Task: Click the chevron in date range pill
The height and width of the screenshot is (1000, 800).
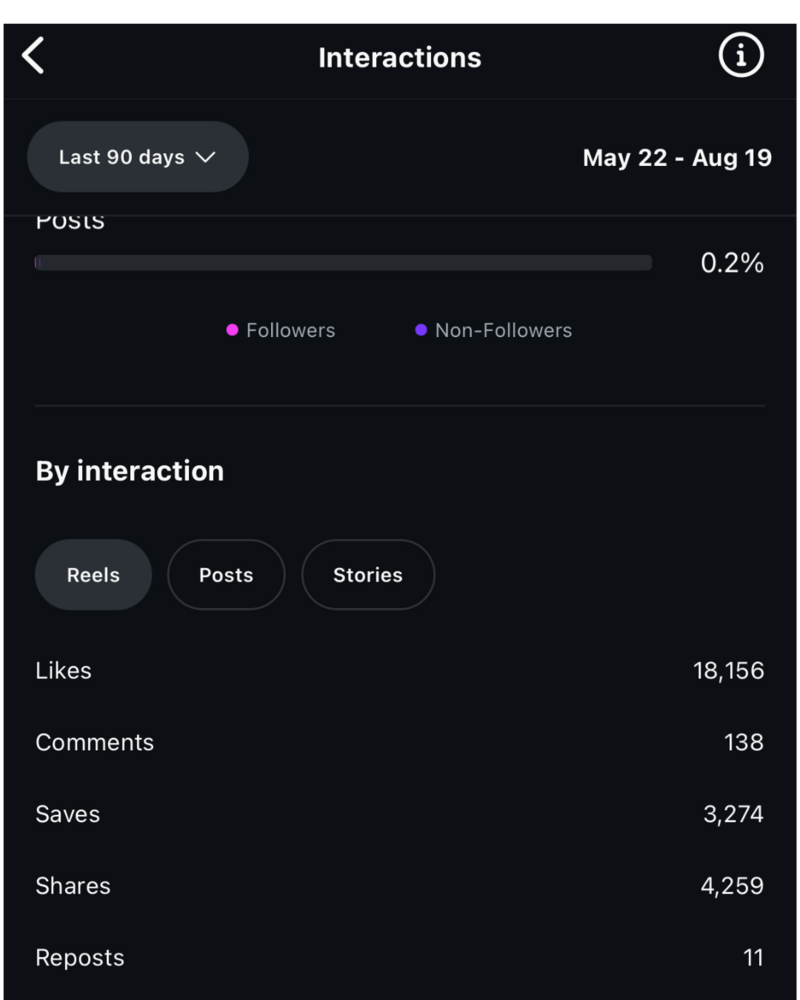Action: 206,157
